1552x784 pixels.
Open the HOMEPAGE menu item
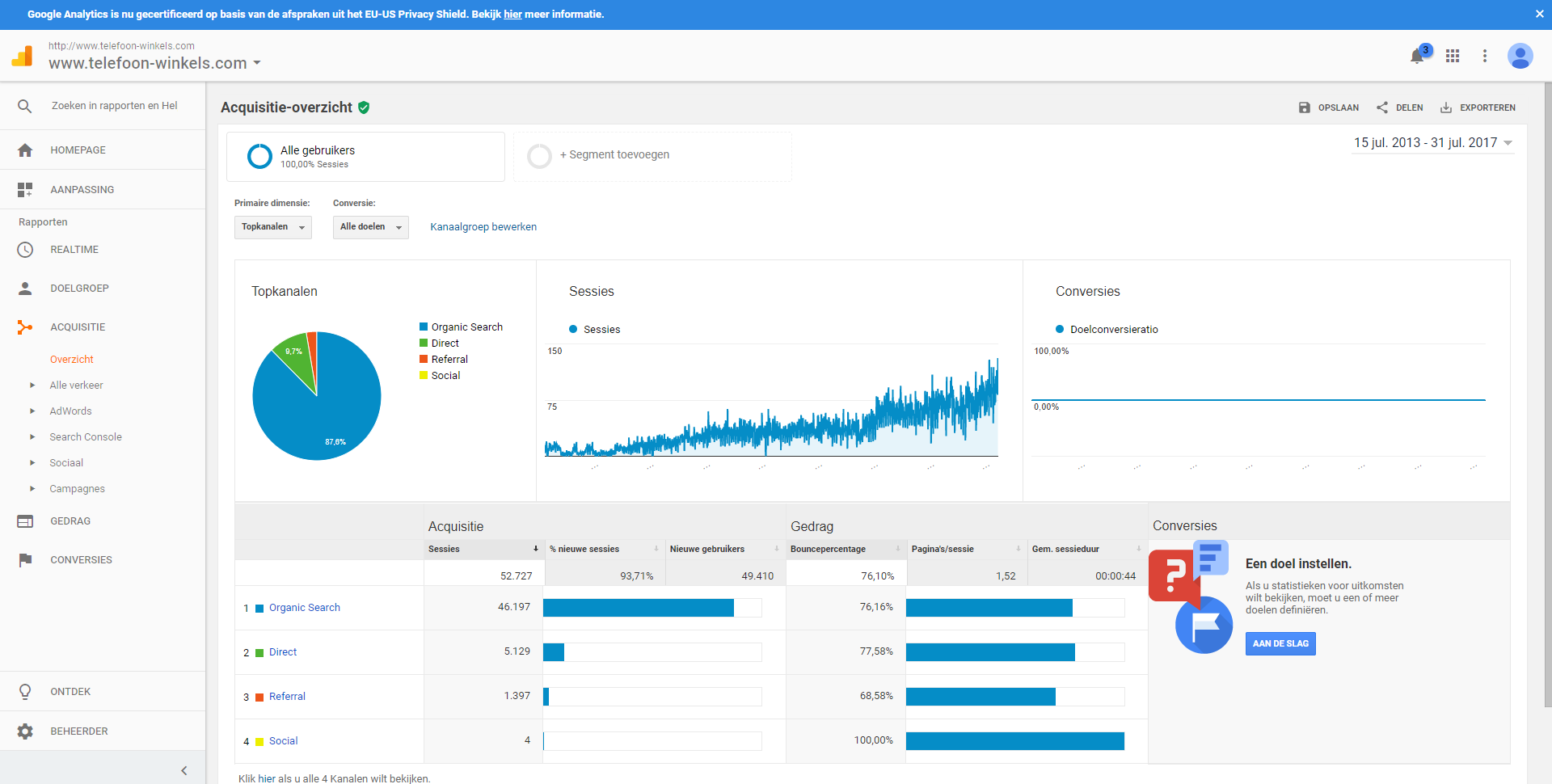pos(78,150)
